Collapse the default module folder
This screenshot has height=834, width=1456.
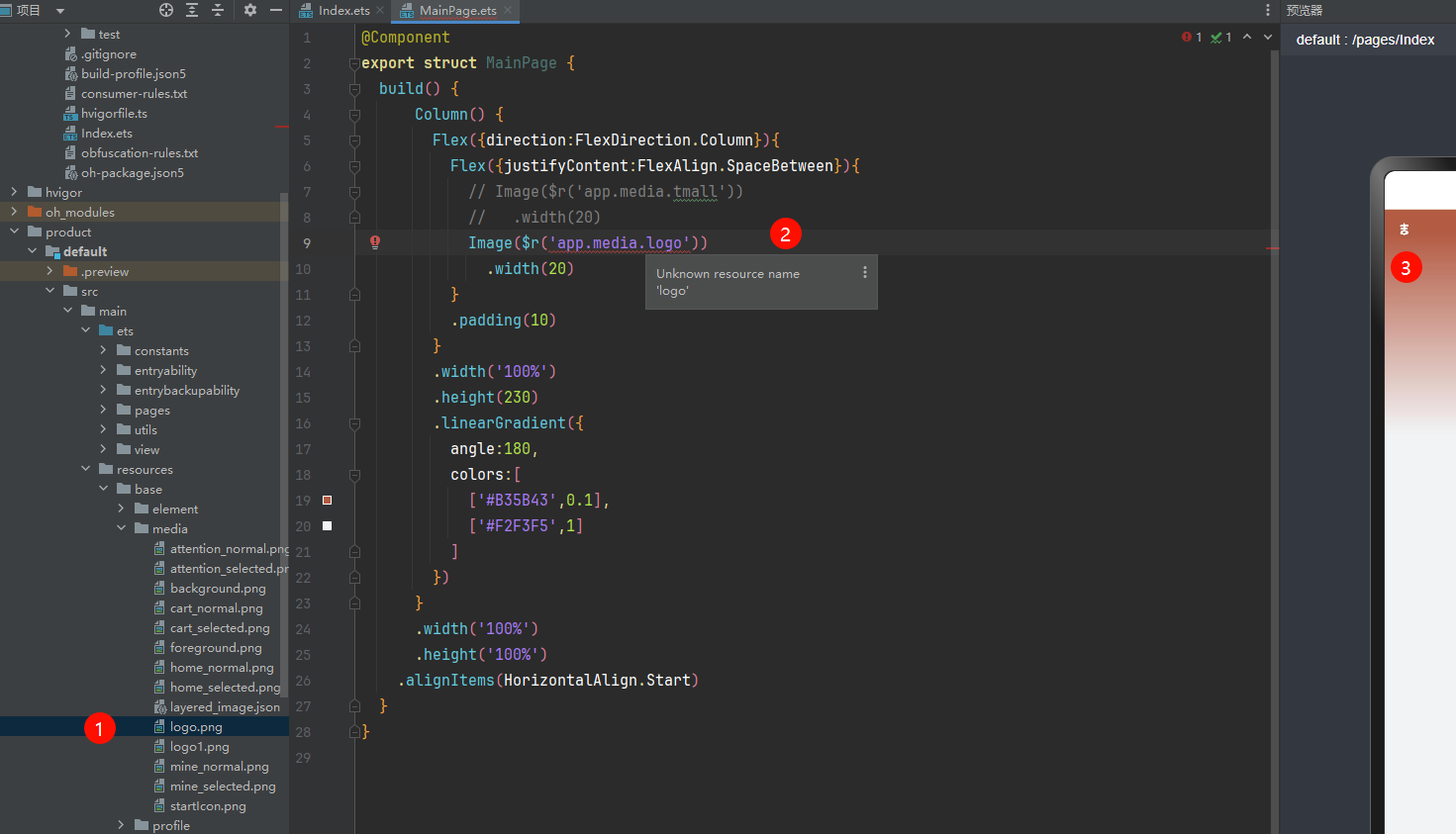(x=32, y=251)
